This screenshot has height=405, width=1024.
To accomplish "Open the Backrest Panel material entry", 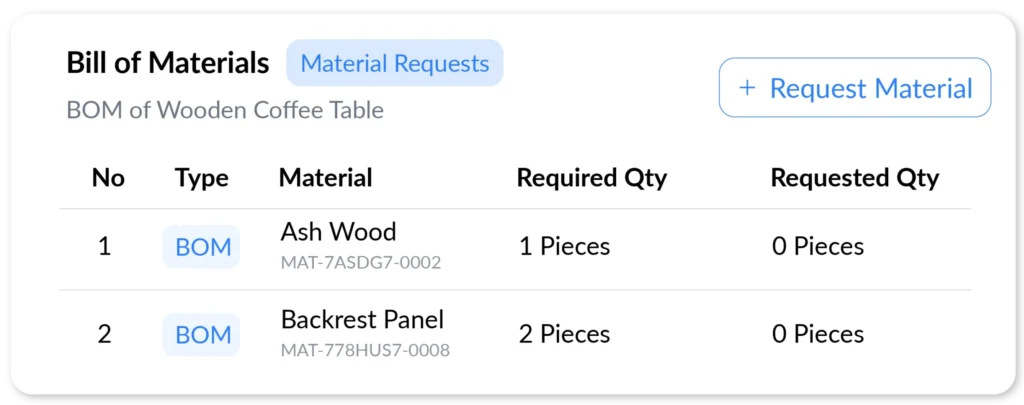I will (x=362, y=319).
